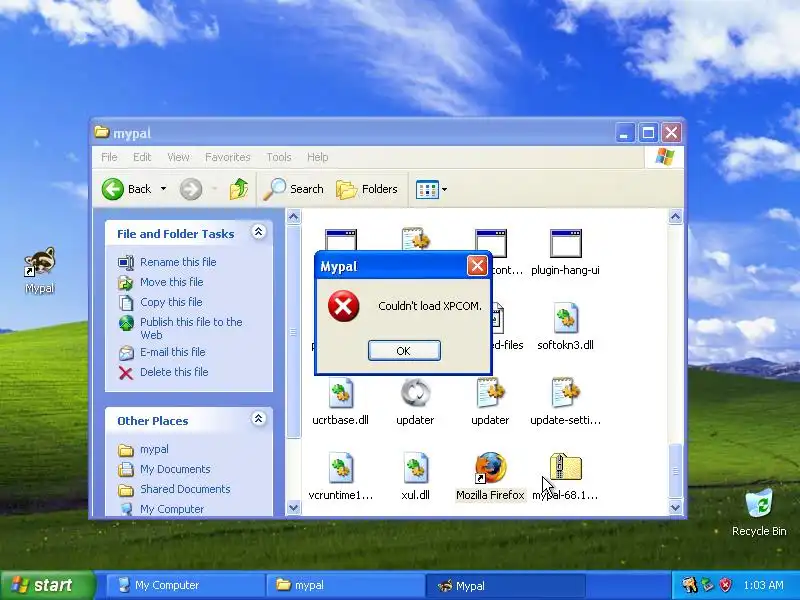This screenshot has width=800, height=600.
Task: Click the Back button in toolbar
Action: coord(127,189)
